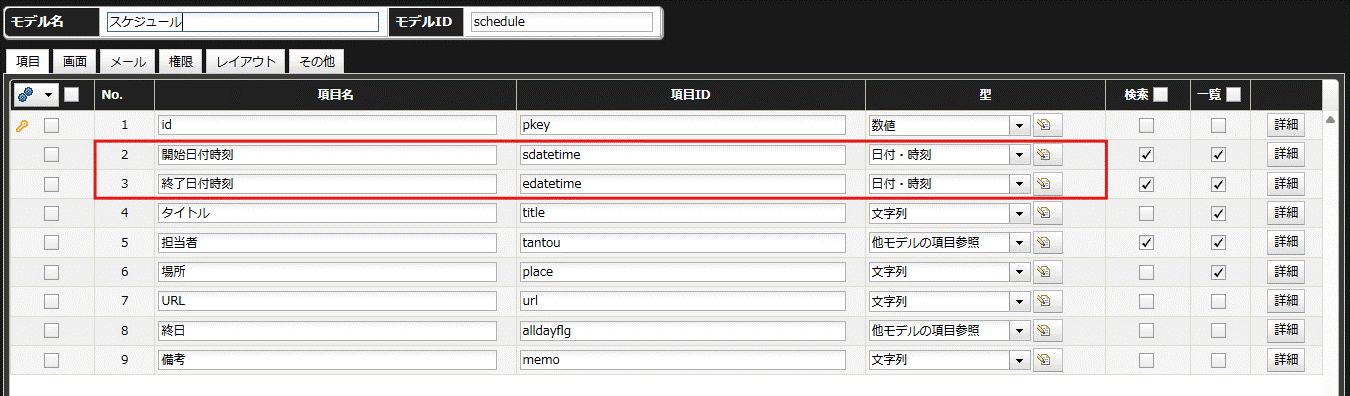Image resolution: width=1350 pixels, height=396 pixels.
Task: Click 詳細 button for the タイトル row
Action: (x=1285, y=213)
